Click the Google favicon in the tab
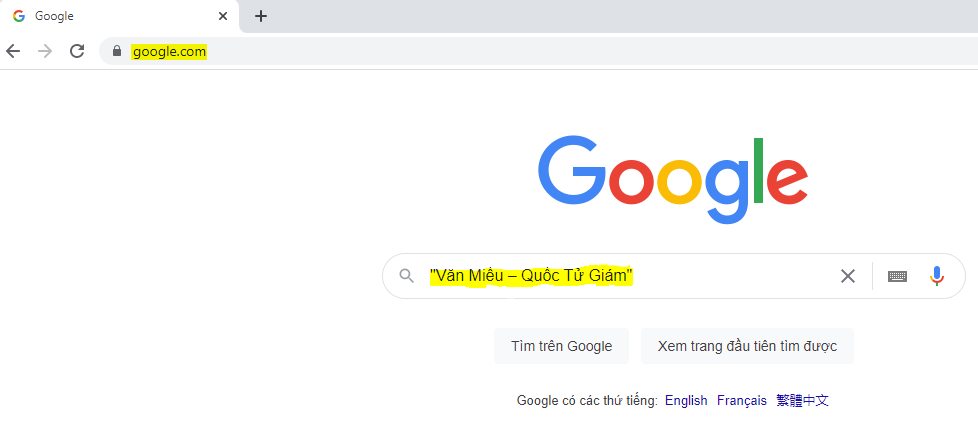 point(19,16)
